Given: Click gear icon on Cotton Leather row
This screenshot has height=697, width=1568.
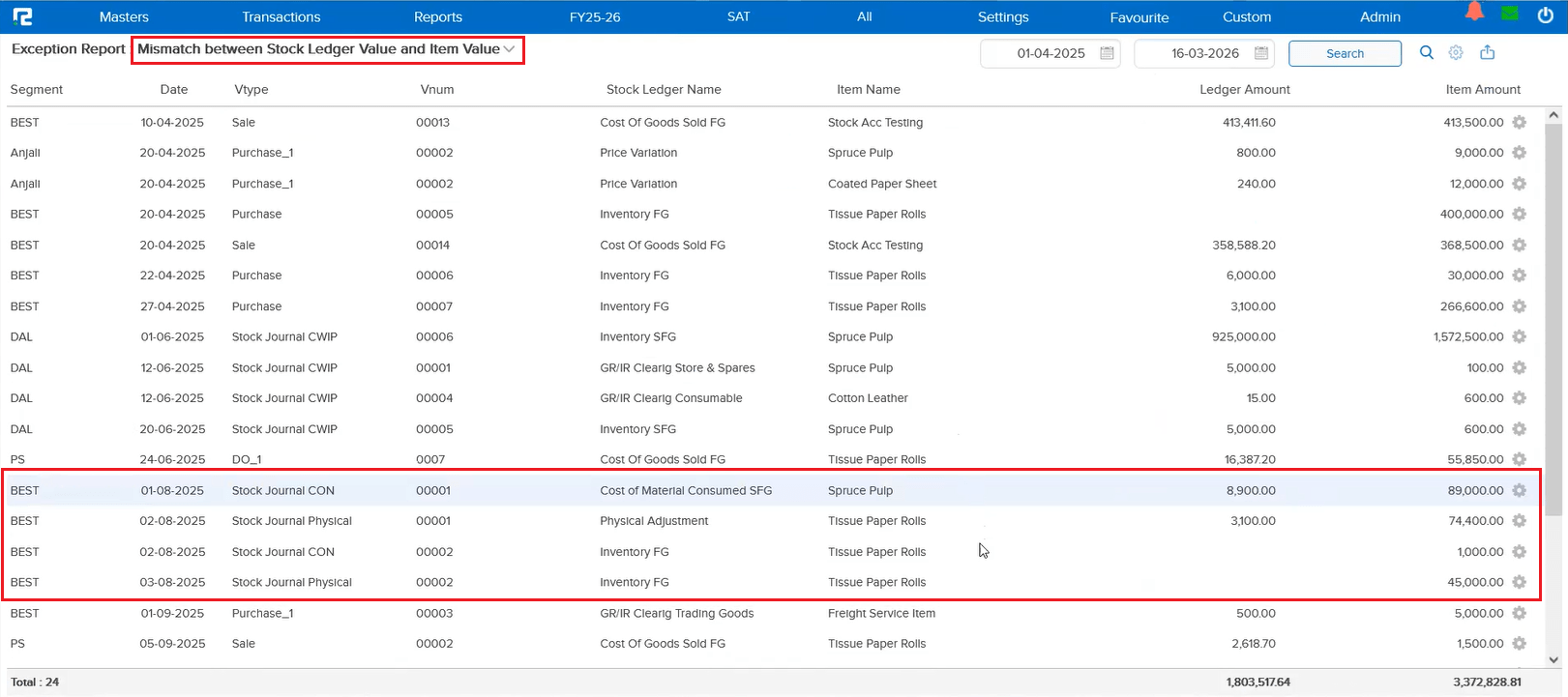Looking at the screenshot, I should (1520, 398).
